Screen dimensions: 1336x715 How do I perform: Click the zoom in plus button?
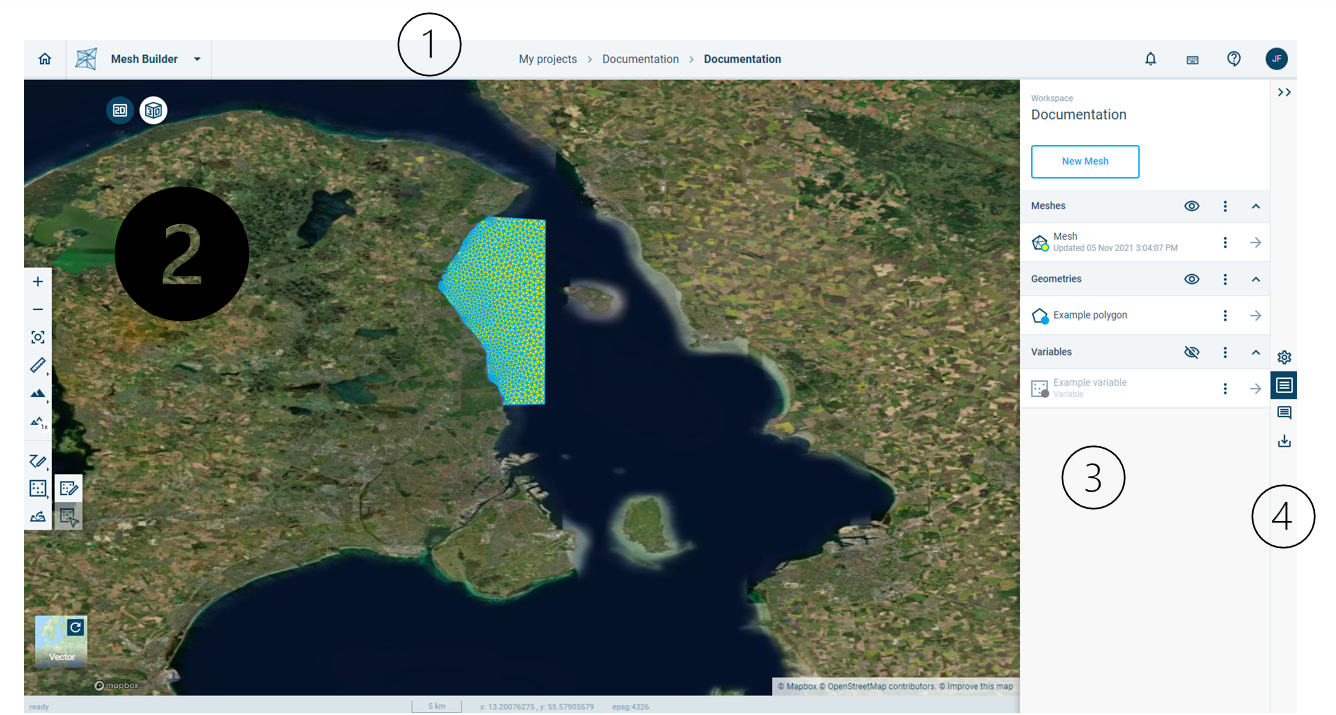tap(38, 282)
